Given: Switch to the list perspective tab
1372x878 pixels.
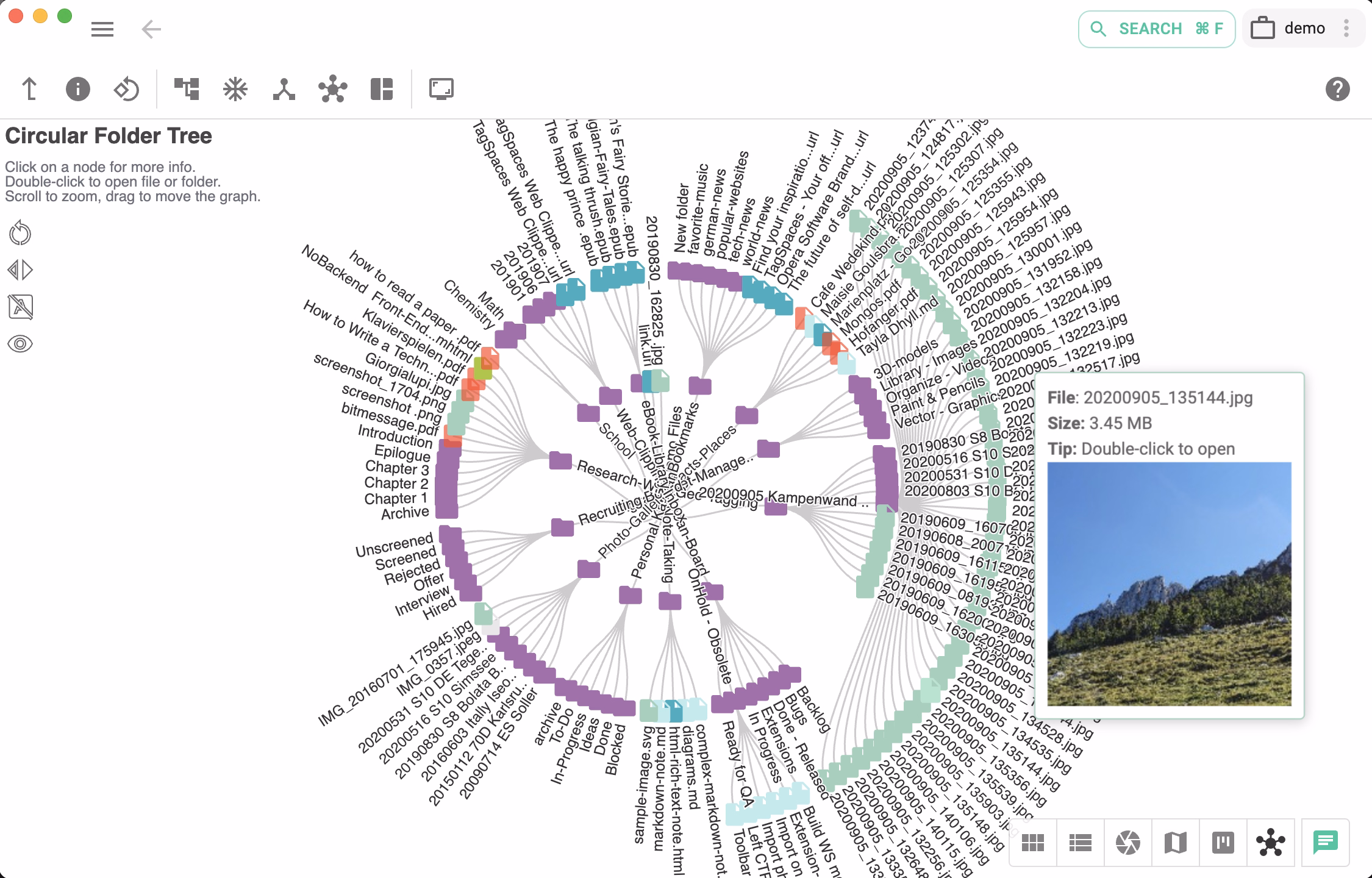Looking at the screenshot, I should (x=1079, y=843).
